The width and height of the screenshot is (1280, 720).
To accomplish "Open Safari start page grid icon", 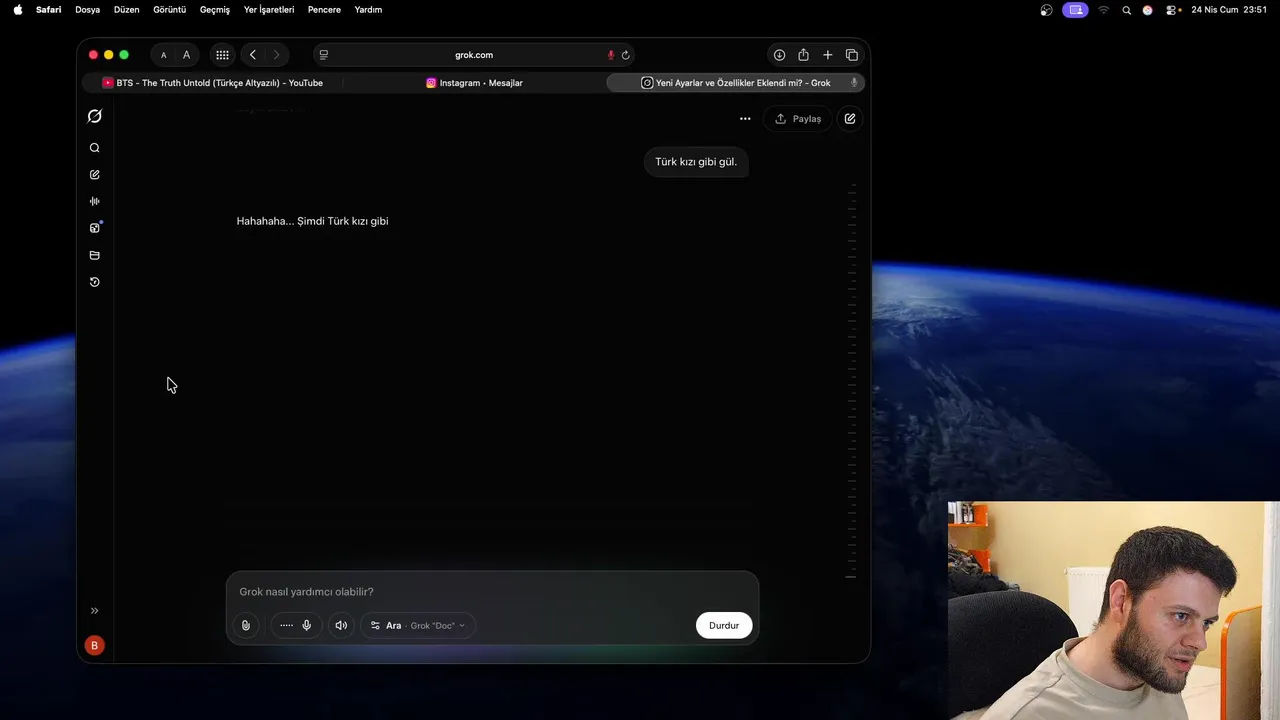I will 222,55.
